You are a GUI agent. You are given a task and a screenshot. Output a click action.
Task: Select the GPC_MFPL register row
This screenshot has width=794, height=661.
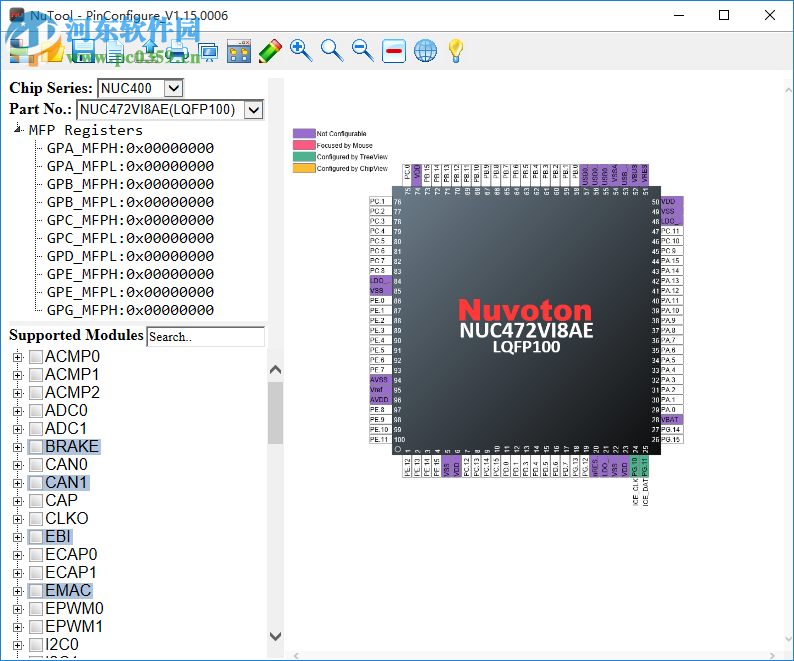(x=130, y=238)
